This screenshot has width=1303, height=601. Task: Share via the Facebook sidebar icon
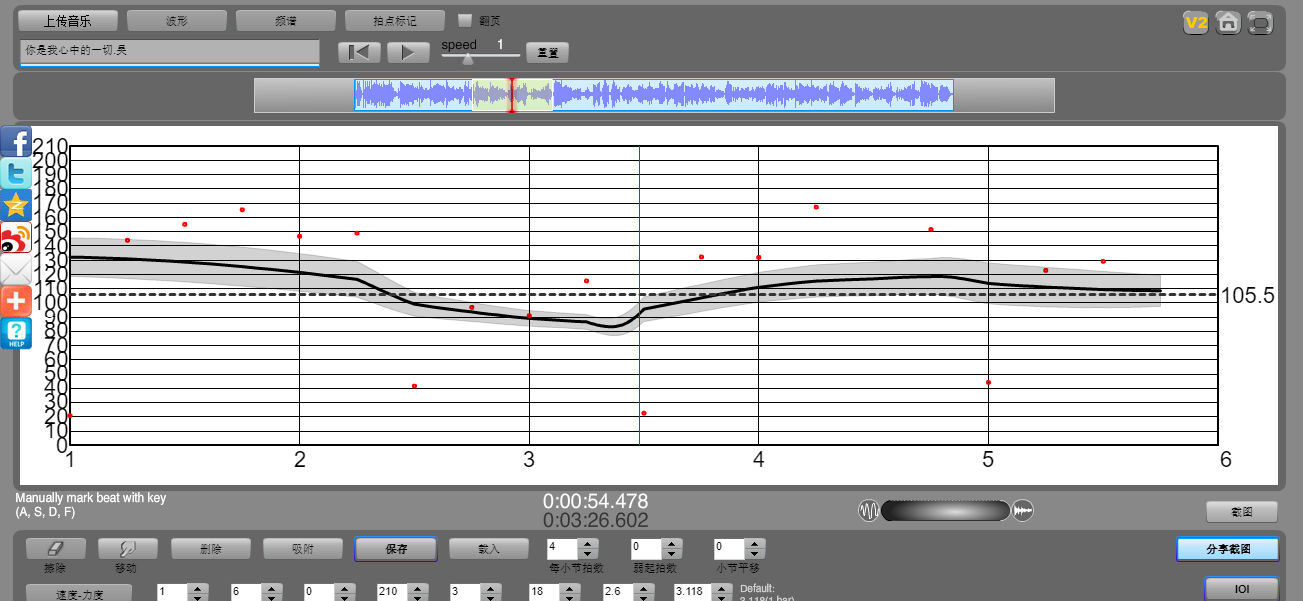(16, 141)
